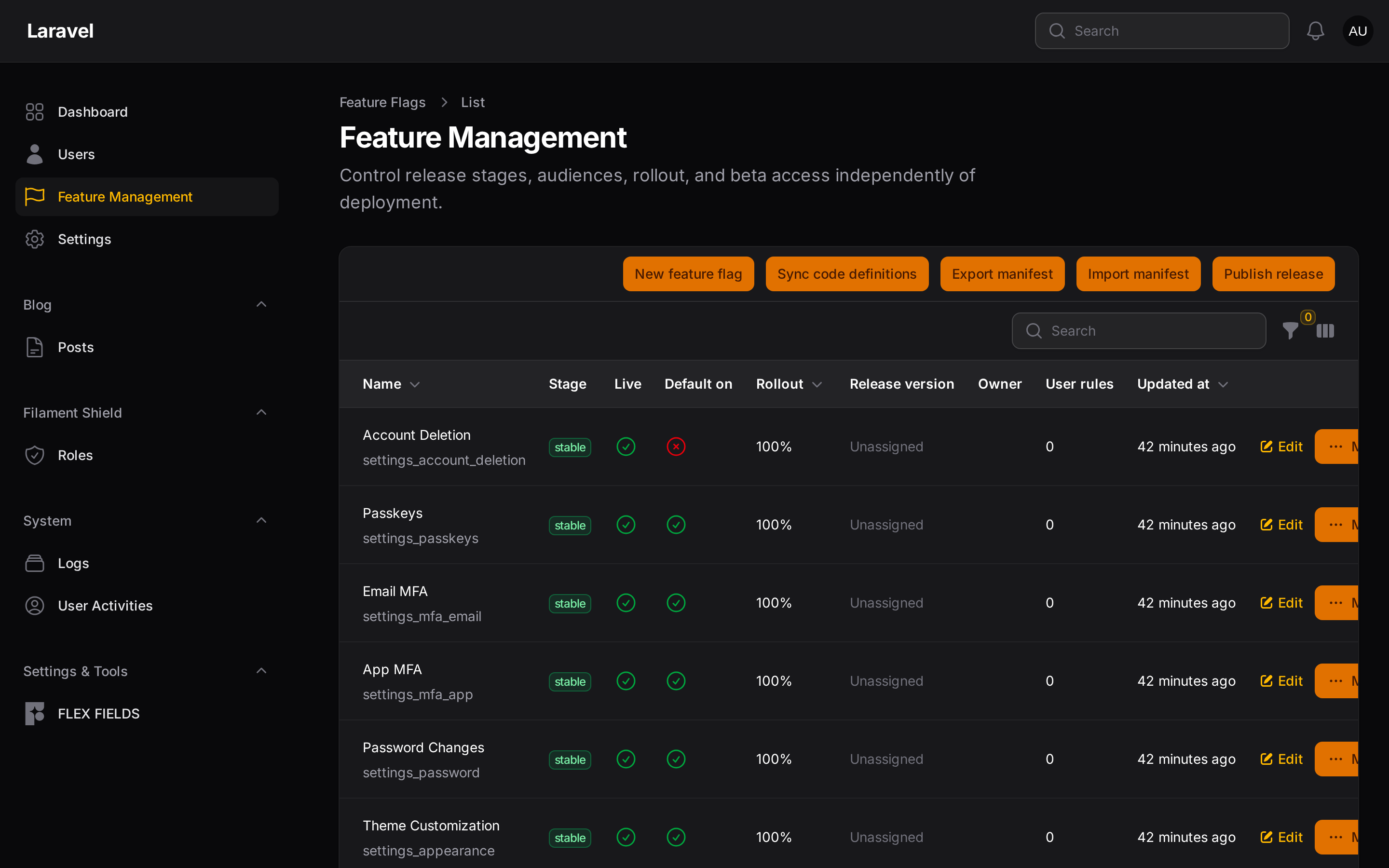Click the Live check icon for Passkeys
Viewport: 1389px width, 868px height.
pyautogui.click(x=626, y=525)
